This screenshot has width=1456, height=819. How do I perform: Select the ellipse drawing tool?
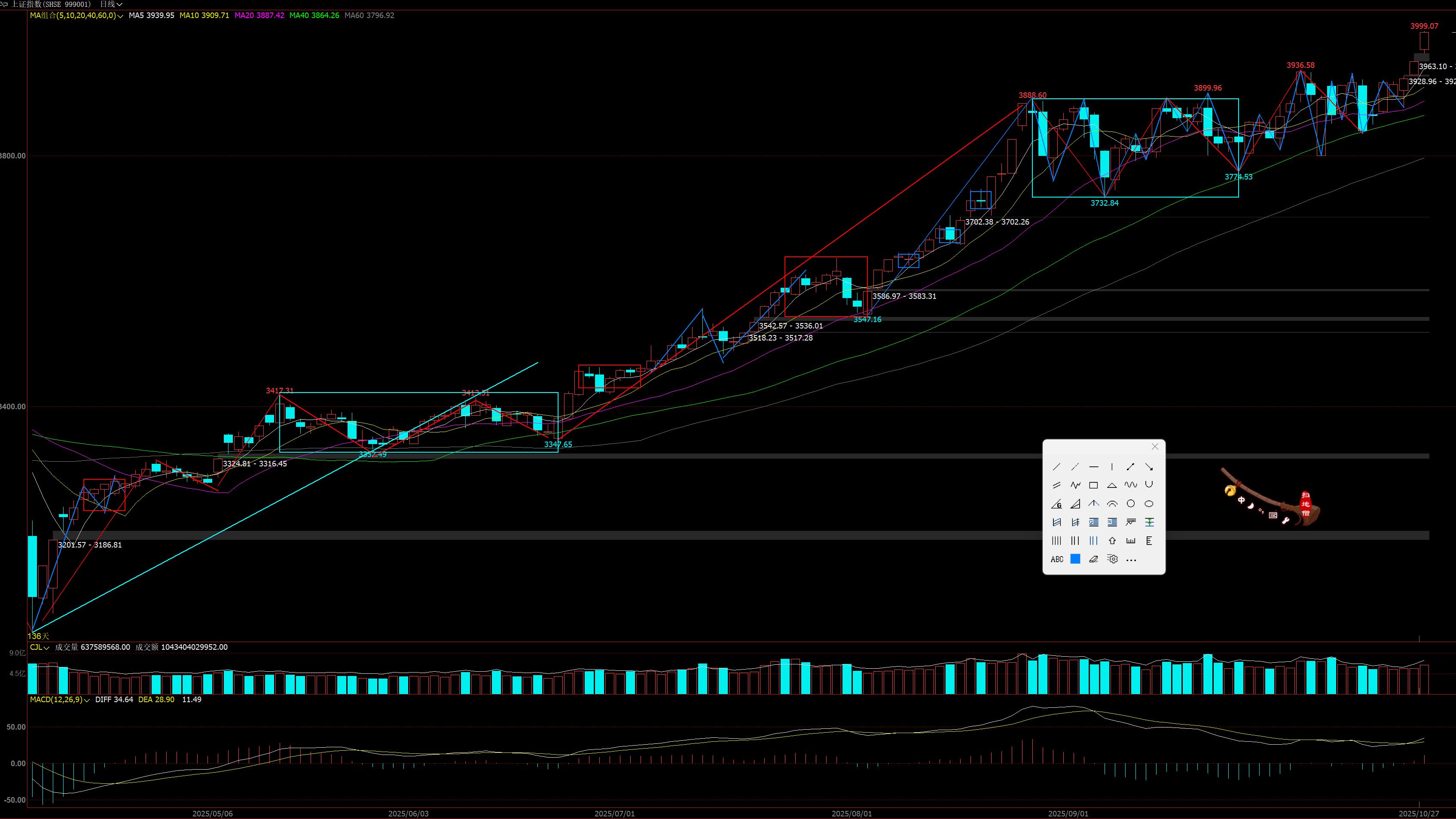[x=1148, y=504]
